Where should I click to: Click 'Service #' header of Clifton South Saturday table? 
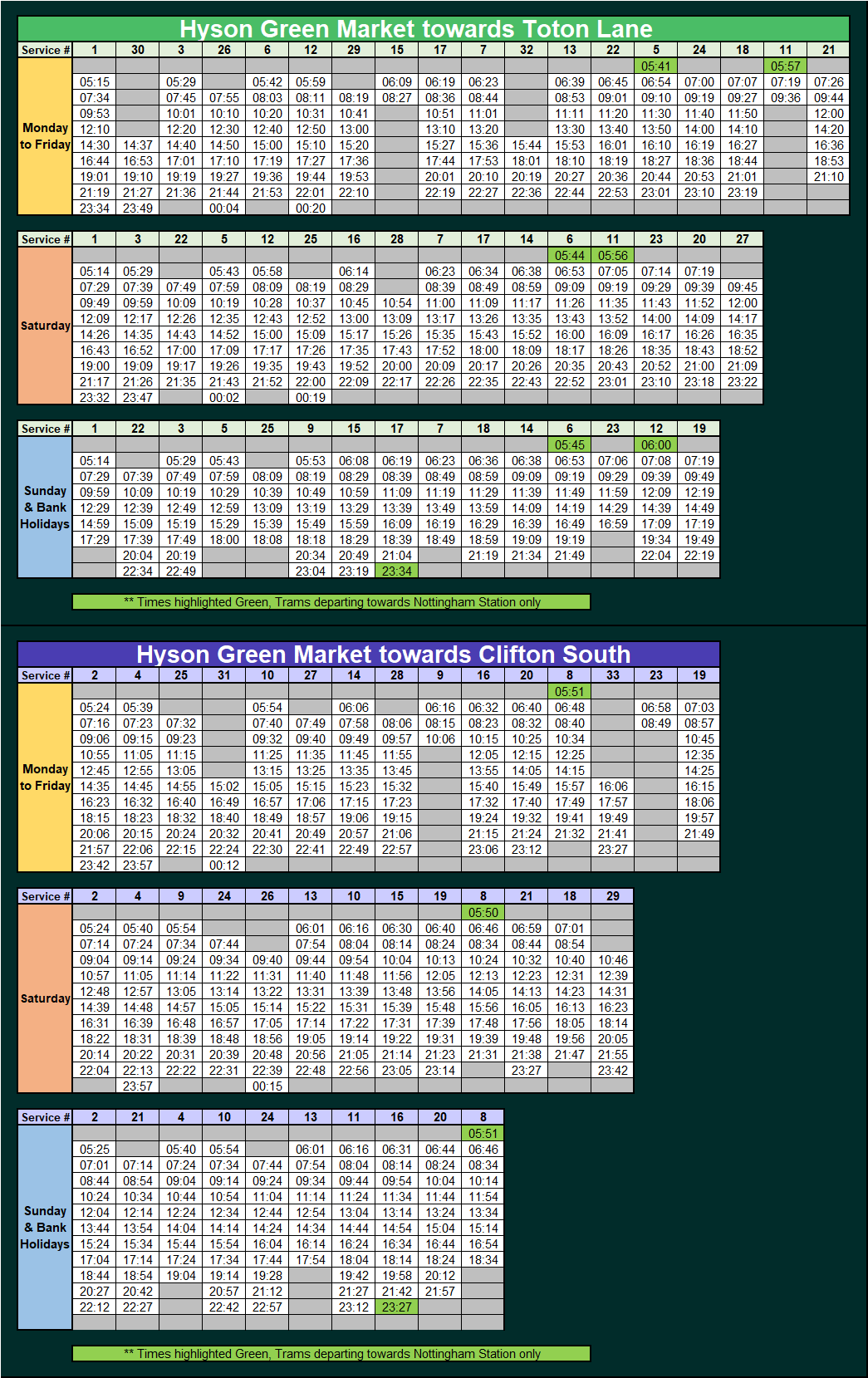(46, 896)
